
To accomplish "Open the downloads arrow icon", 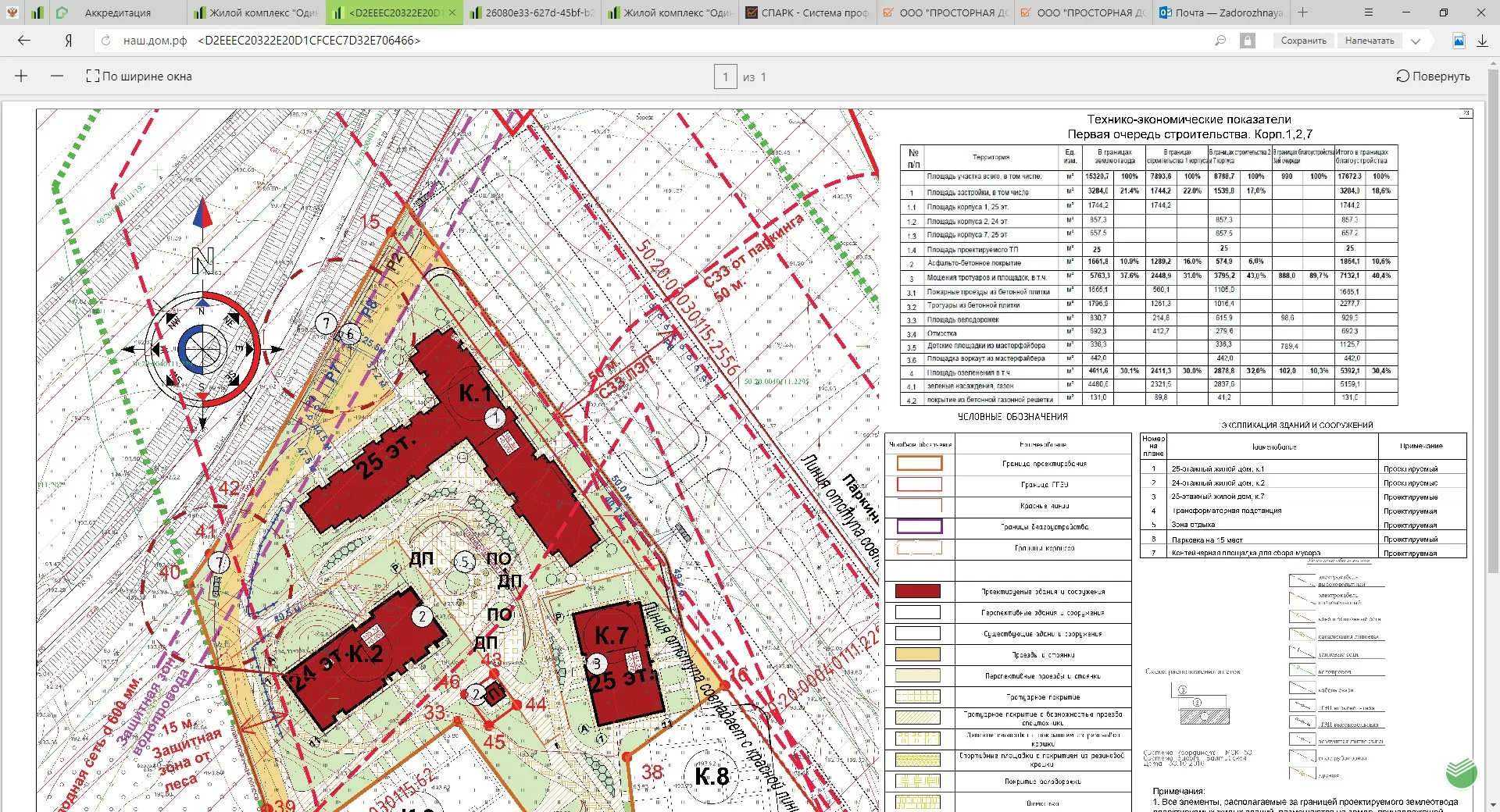I will (x=1482, y=41).
